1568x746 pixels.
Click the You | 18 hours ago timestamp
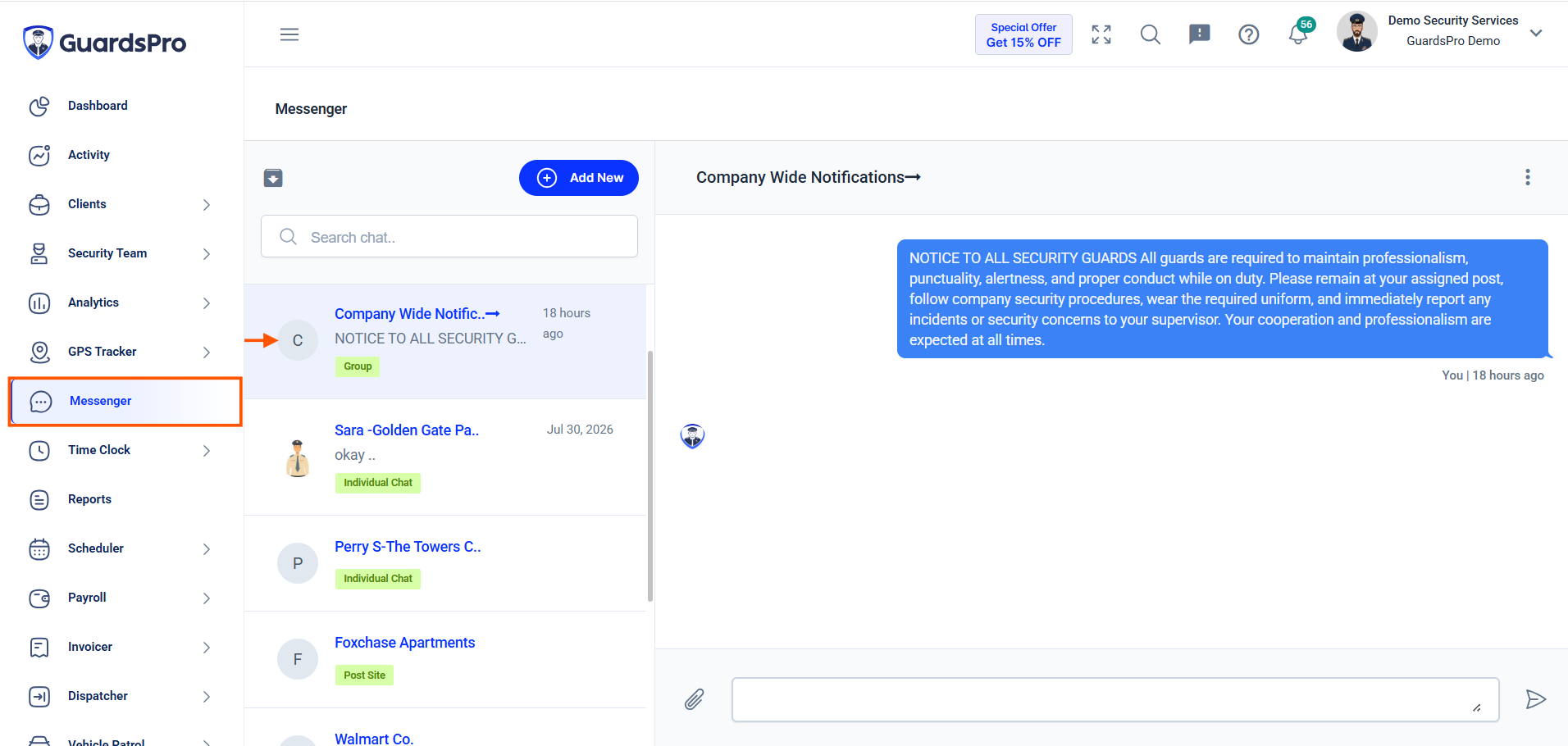point(1493,375)
